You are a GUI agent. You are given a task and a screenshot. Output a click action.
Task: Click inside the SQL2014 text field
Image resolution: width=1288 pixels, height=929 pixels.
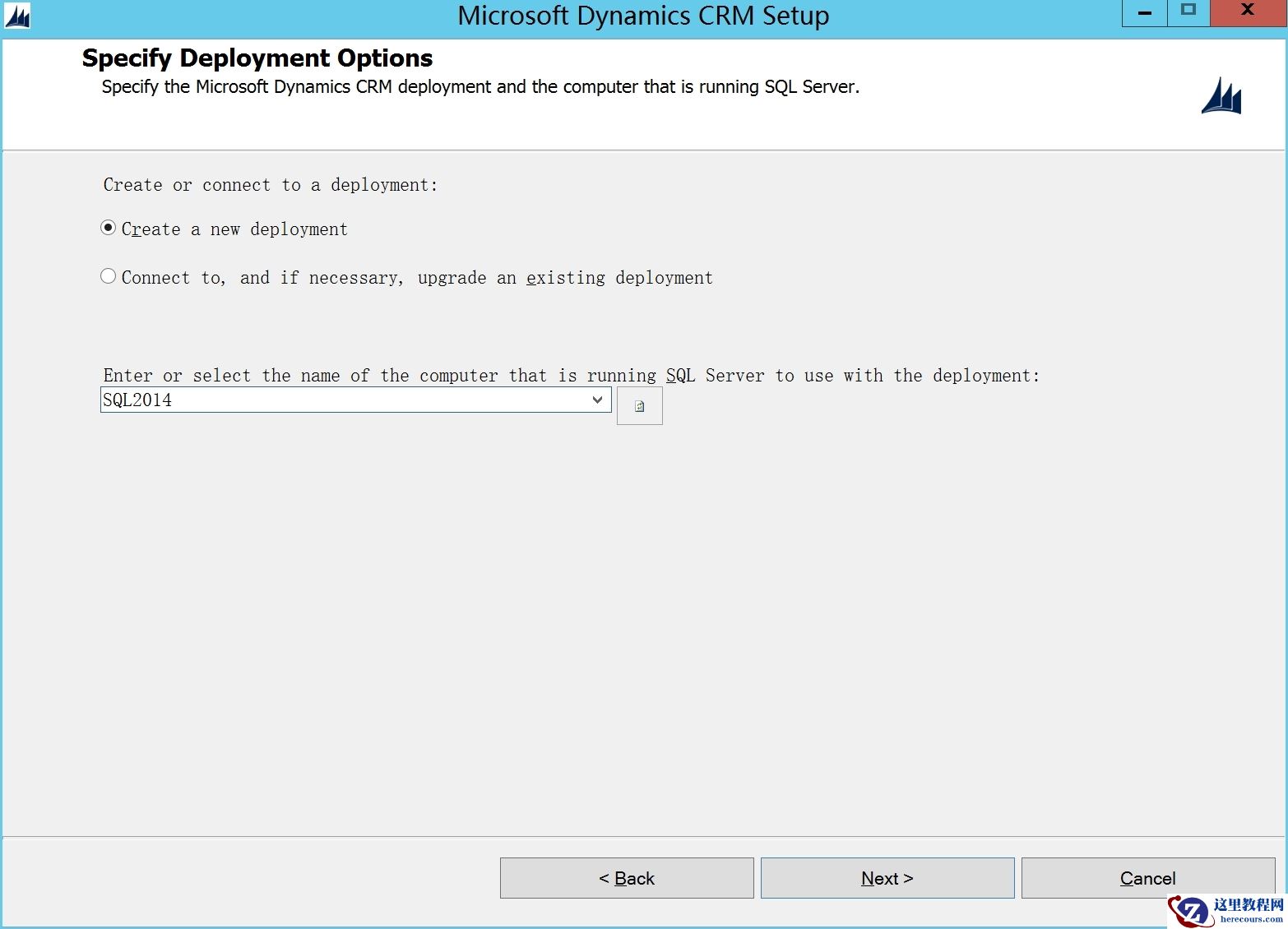coord(329,400)
